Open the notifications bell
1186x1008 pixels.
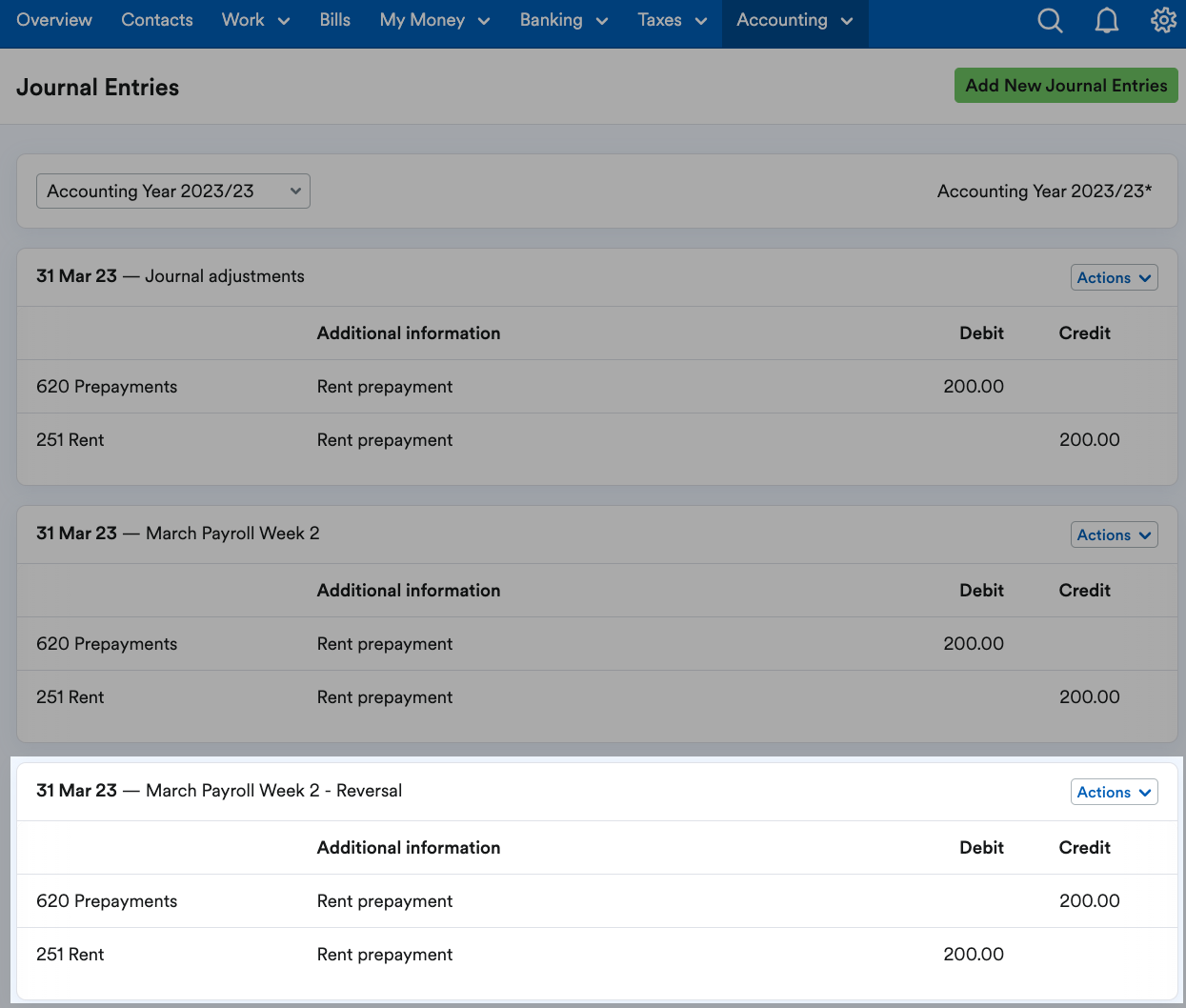[x=1106, y=20]
